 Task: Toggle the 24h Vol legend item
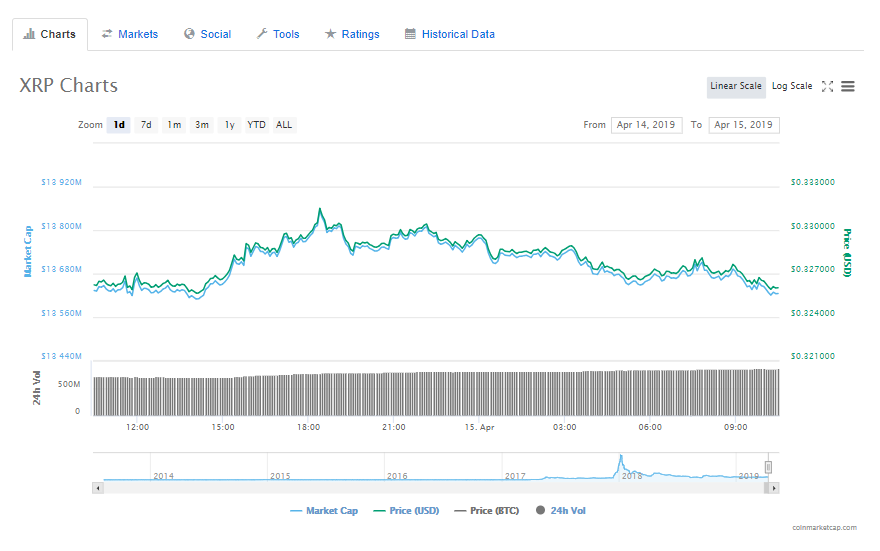pyautogui.click(x=561, y=511)
